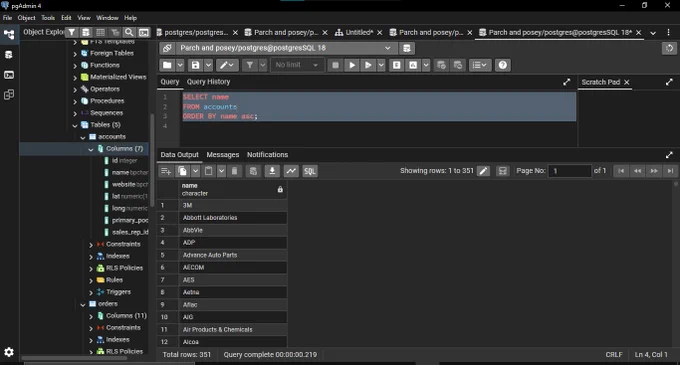
Task: Click the execute script button
Action: 368,65
